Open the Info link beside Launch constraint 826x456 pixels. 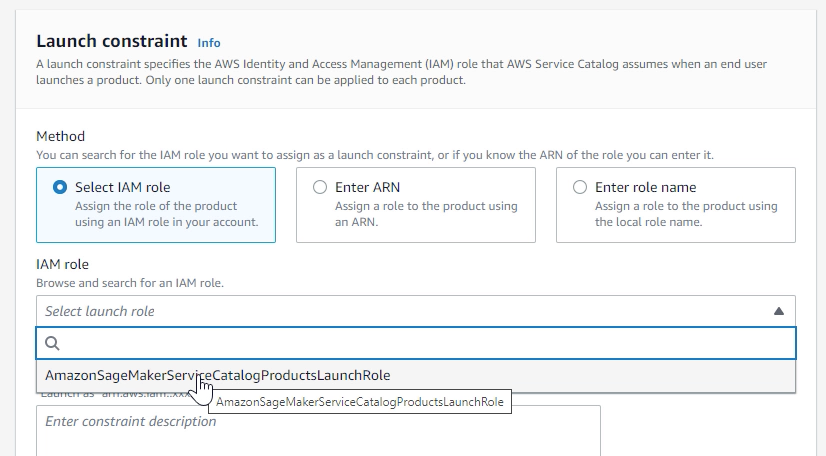point(209,43)
